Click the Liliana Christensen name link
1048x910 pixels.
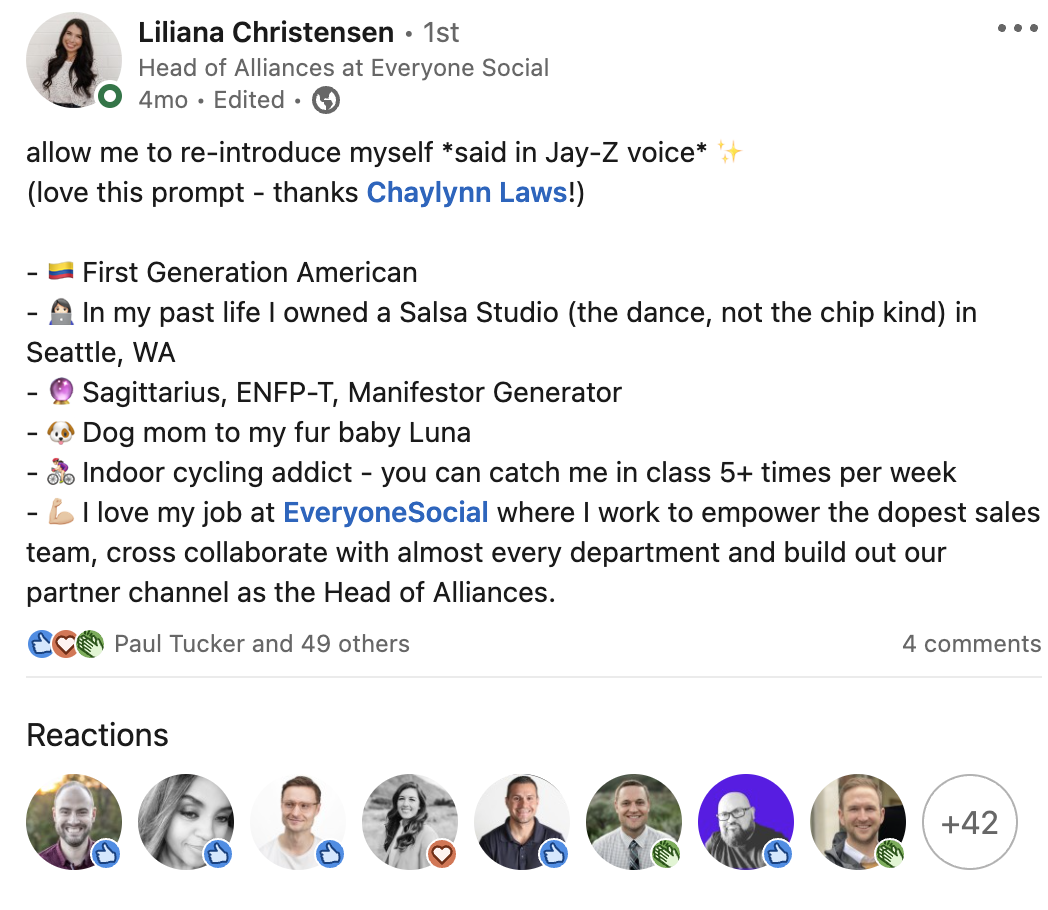click(x=265, y=31)
